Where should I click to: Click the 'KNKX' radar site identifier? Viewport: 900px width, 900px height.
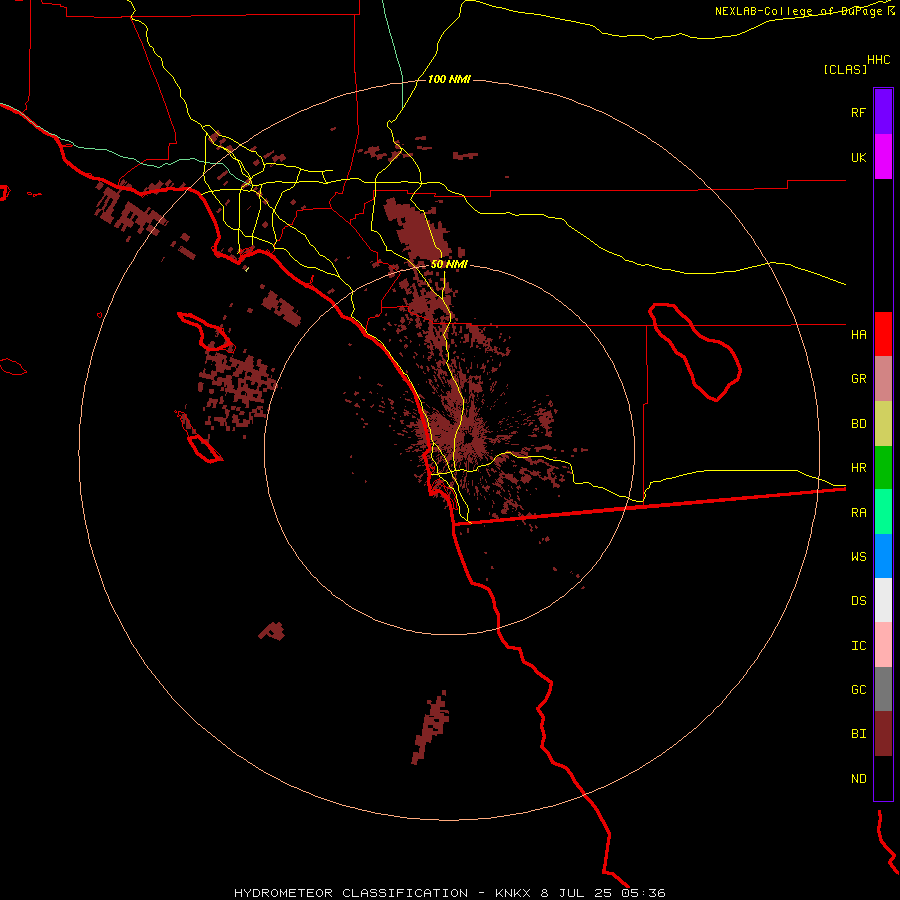[x=513, y=893]
